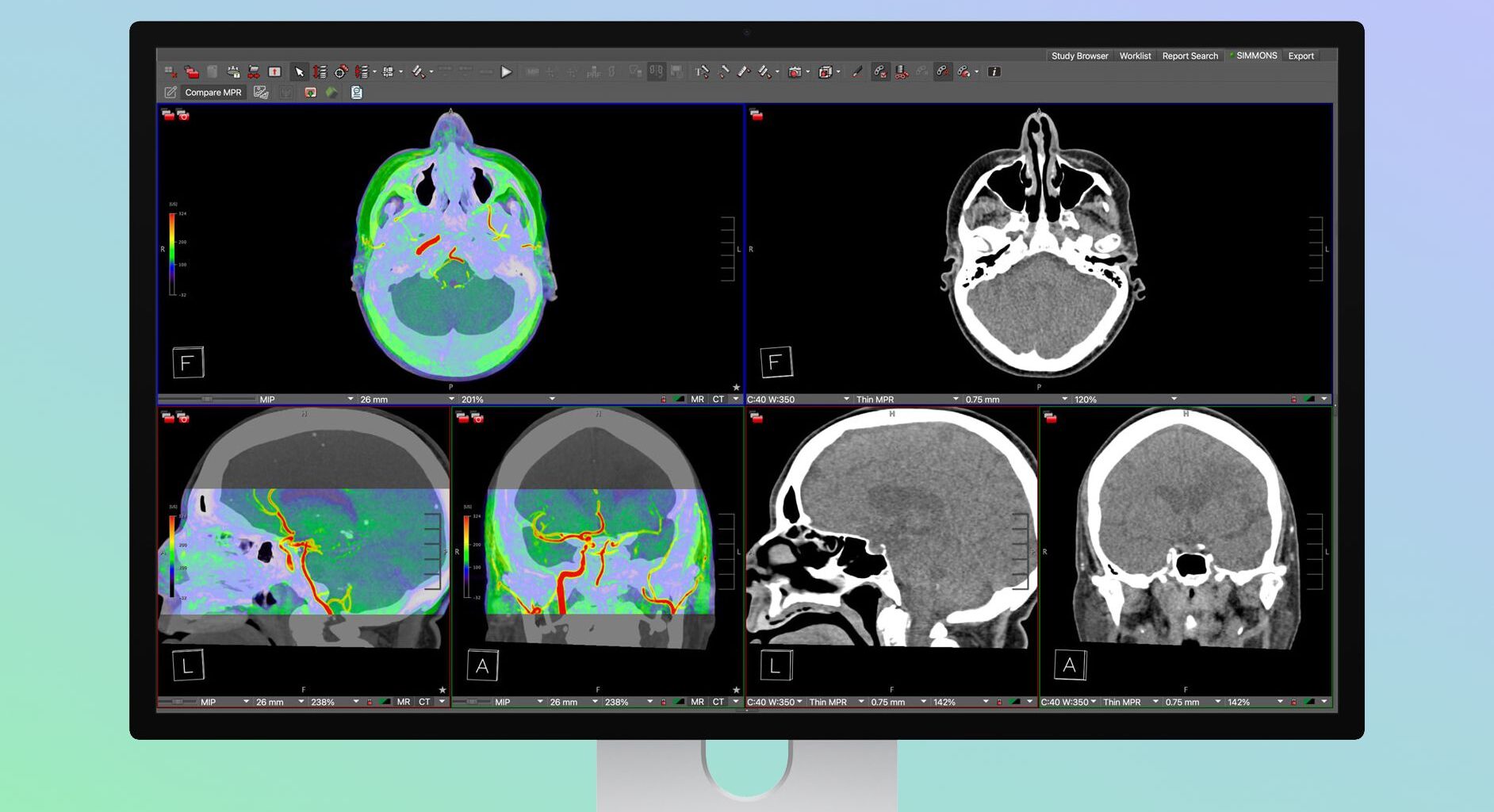Click the Export button at top right

1301,56
